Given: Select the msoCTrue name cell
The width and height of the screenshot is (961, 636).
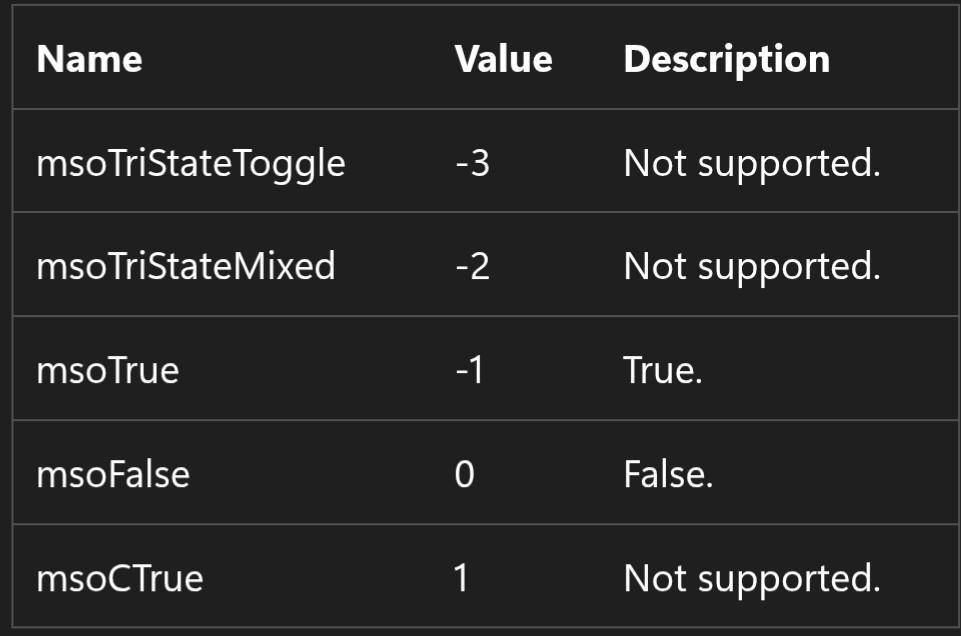Looking at the screenshot, I should coord(119,578).
